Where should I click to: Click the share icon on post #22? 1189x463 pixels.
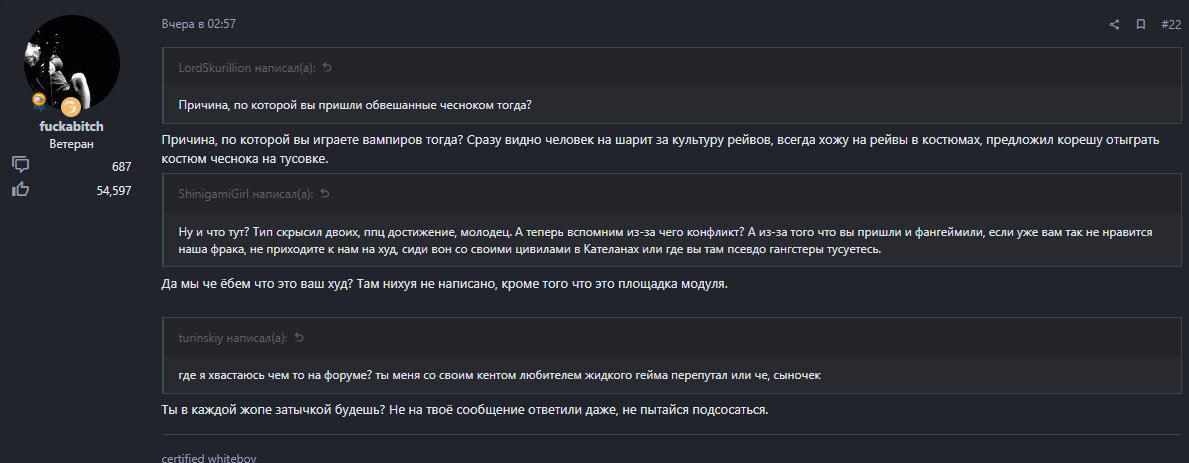(x=1115, y=24)
